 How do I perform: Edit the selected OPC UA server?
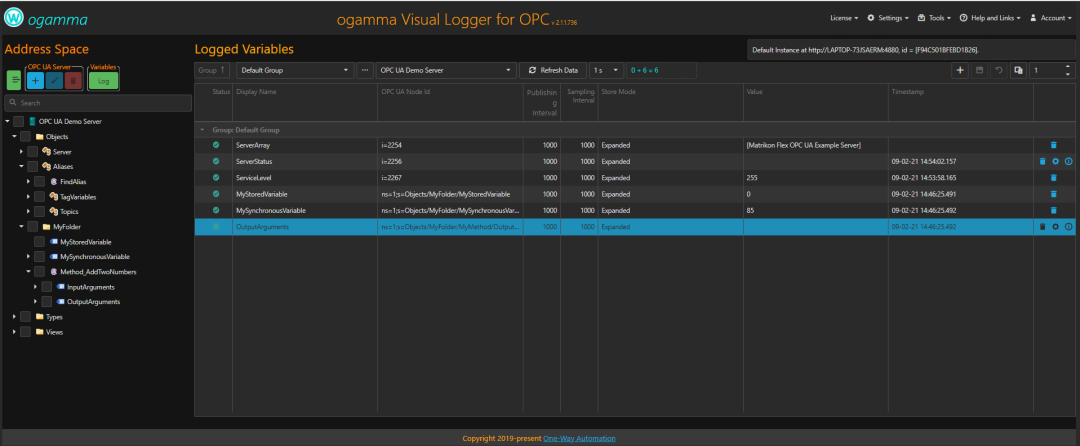pyautogui.click(x=54, y=81)
